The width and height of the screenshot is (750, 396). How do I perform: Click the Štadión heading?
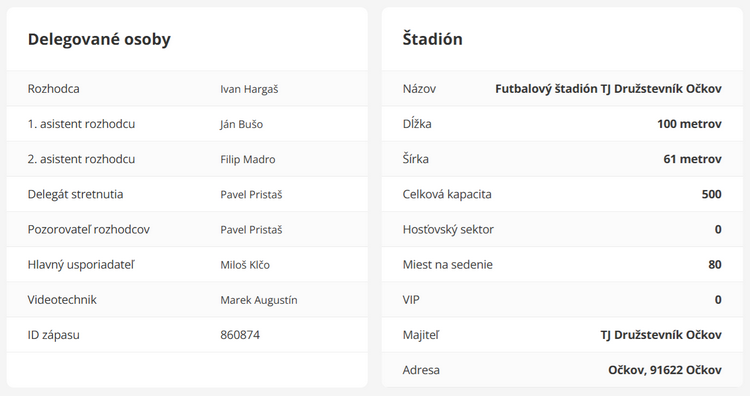tap(432, 39)
